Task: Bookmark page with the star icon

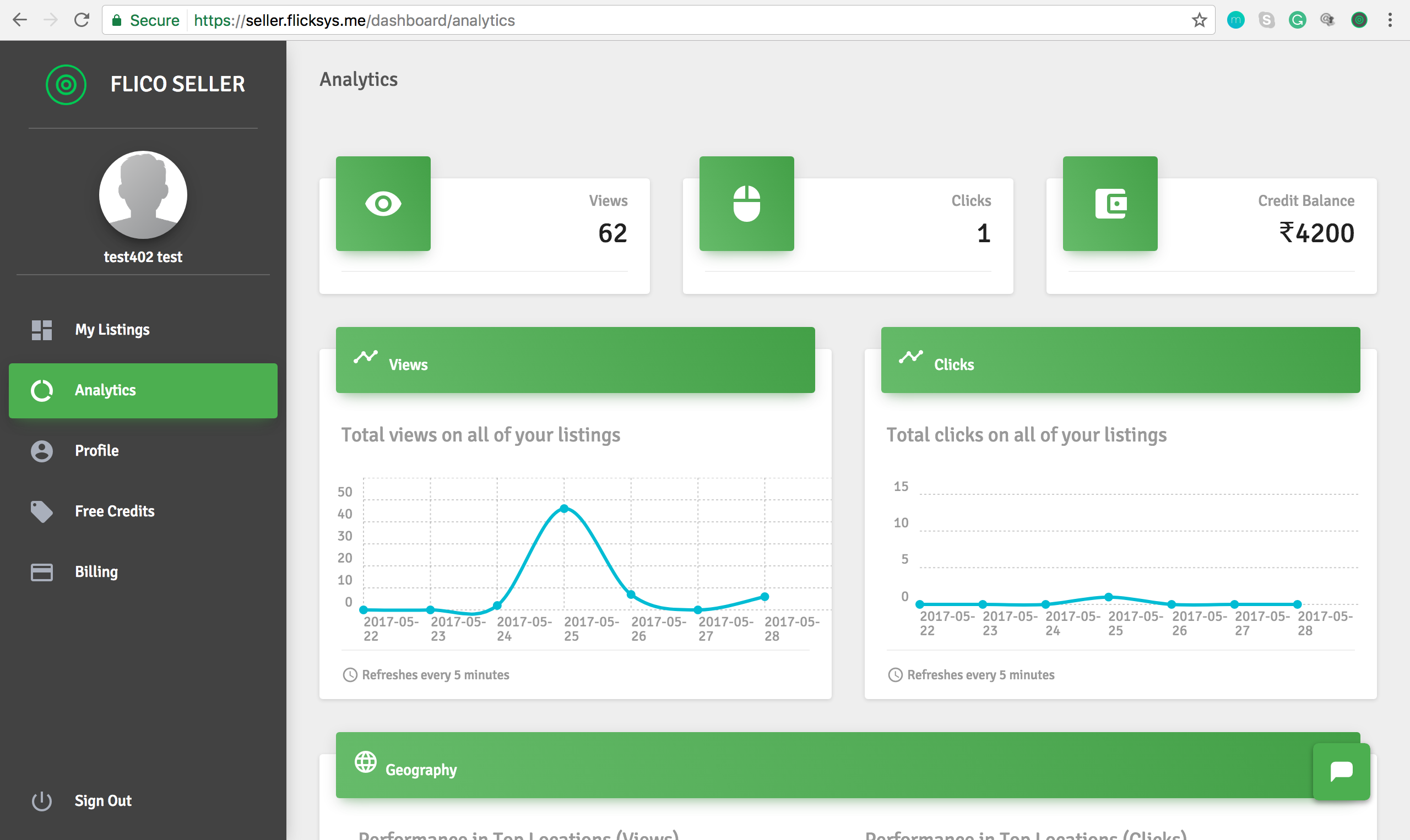Action: coord(1199,20)
